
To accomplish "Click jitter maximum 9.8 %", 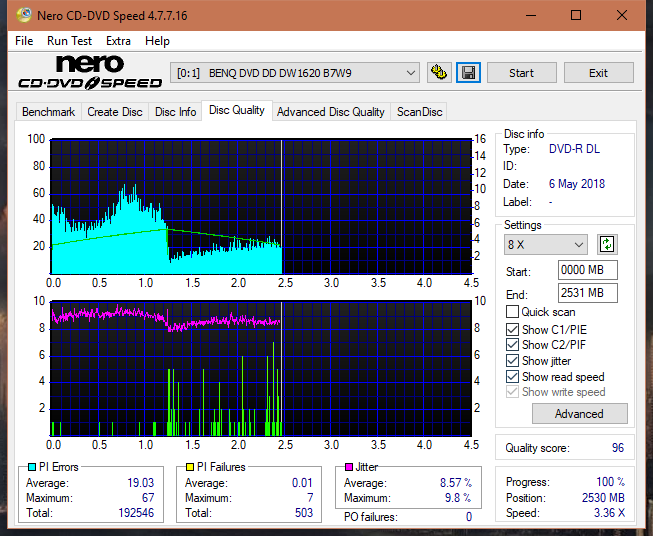I will (x=458, y=498).
